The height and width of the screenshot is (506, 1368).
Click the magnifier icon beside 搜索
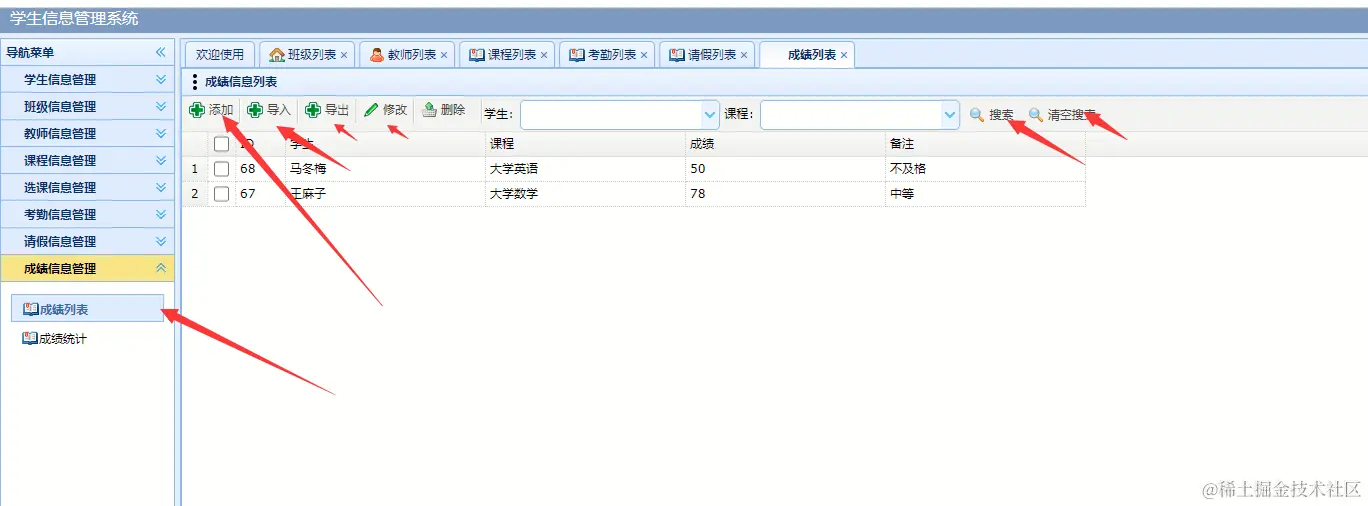[x=977, y=115]
